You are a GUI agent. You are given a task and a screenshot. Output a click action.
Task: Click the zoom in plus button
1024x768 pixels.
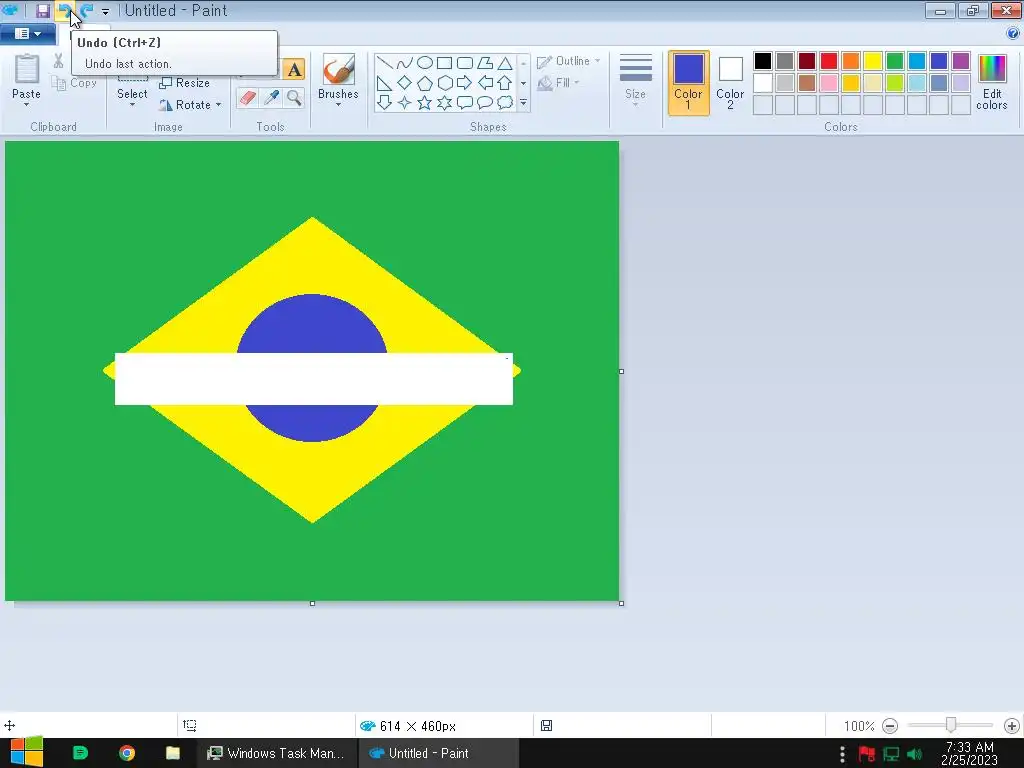[x=1012, y=726]
